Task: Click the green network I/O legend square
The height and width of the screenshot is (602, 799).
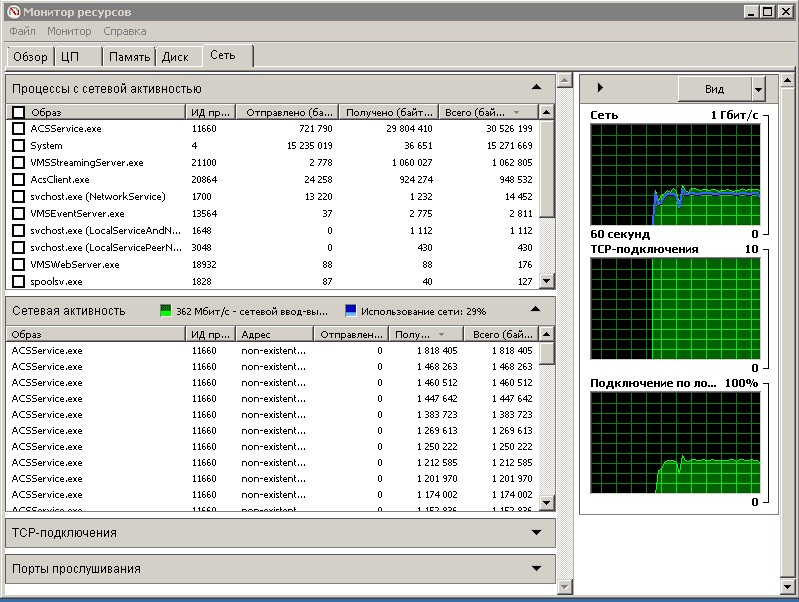Action: [x=166, y=311]
